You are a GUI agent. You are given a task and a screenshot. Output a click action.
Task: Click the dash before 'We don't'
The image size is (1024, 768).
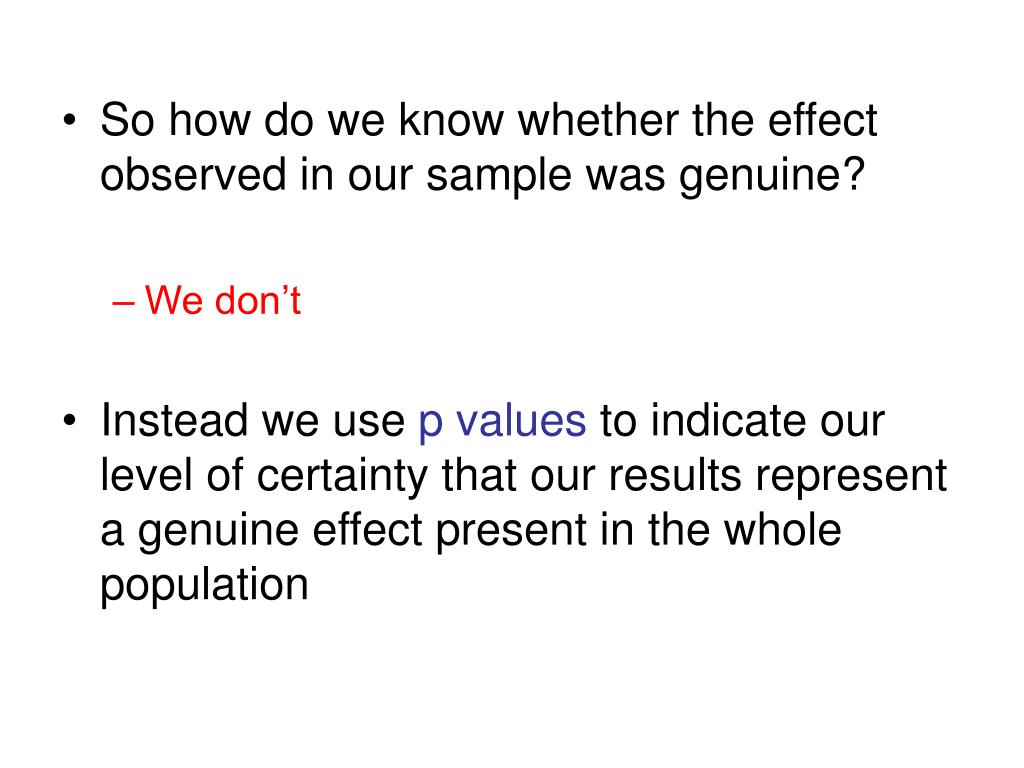click(123, 303)
